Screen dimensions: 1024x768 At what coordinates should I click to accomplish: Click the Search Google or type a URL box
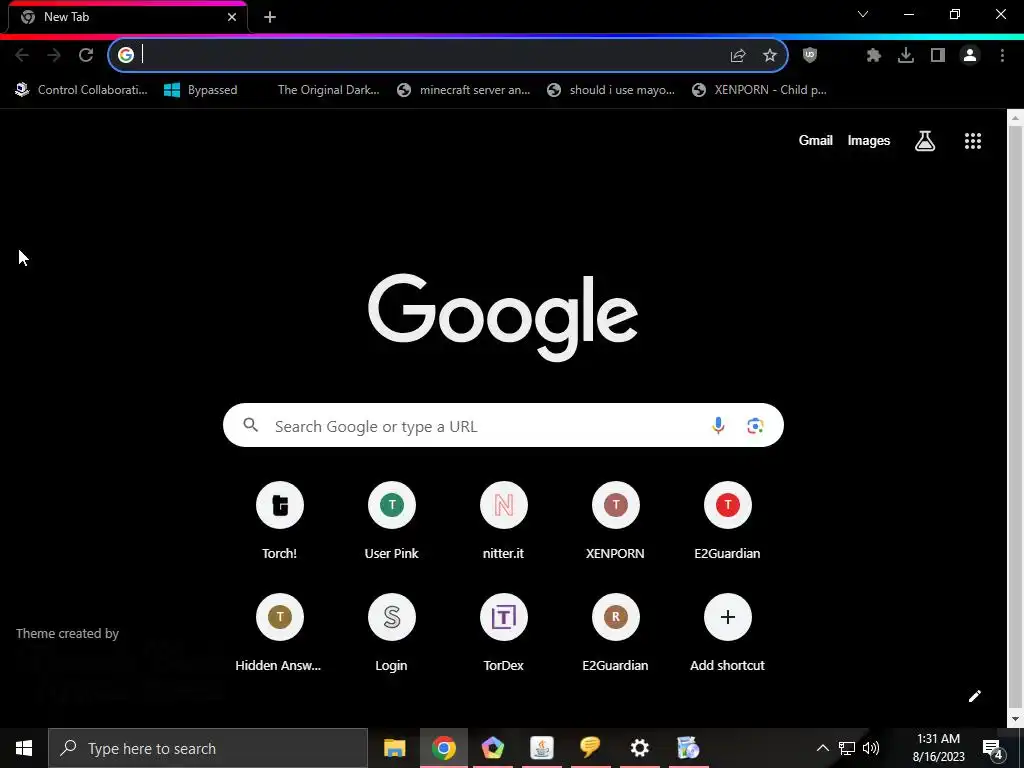(503, 425)
